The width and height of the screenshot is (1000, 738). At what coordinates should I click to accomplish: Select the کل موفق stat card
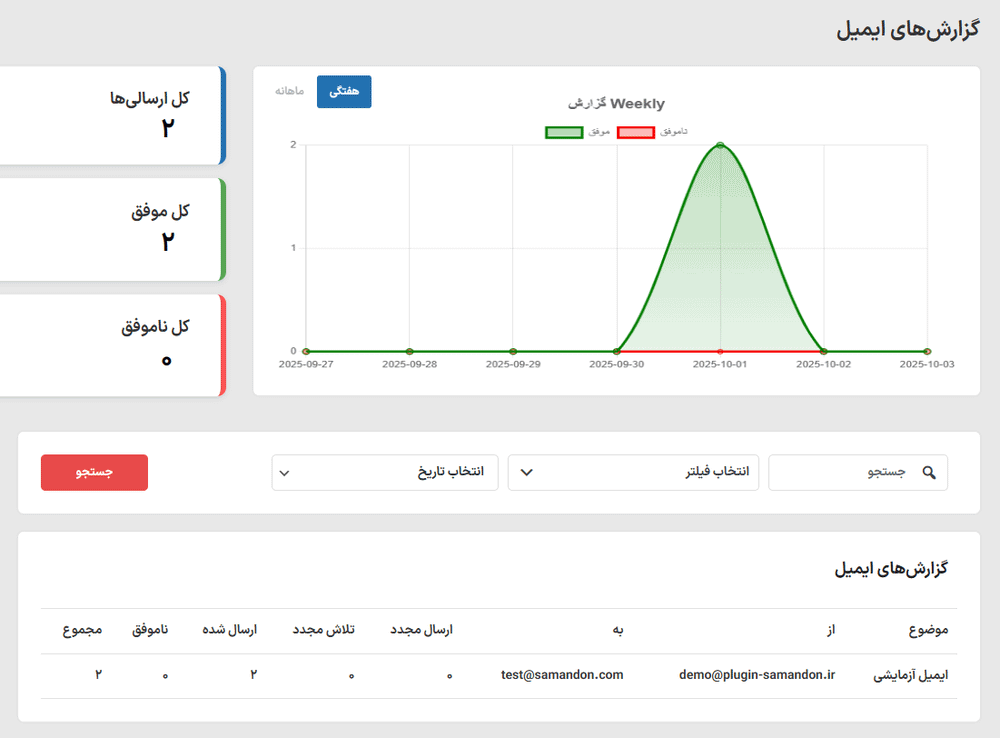[x=110, y=229]
